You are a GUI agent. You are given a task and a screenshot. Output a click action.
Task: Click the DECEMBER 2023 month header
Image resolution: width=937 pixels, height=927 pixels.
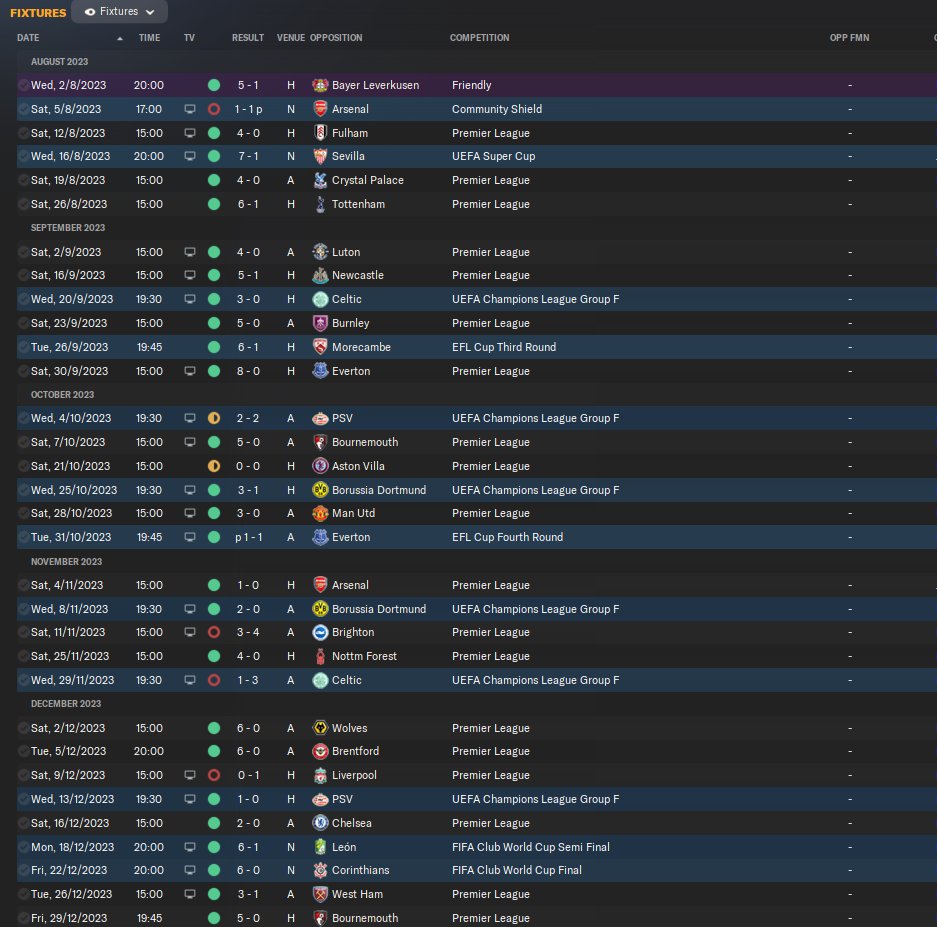66,703
